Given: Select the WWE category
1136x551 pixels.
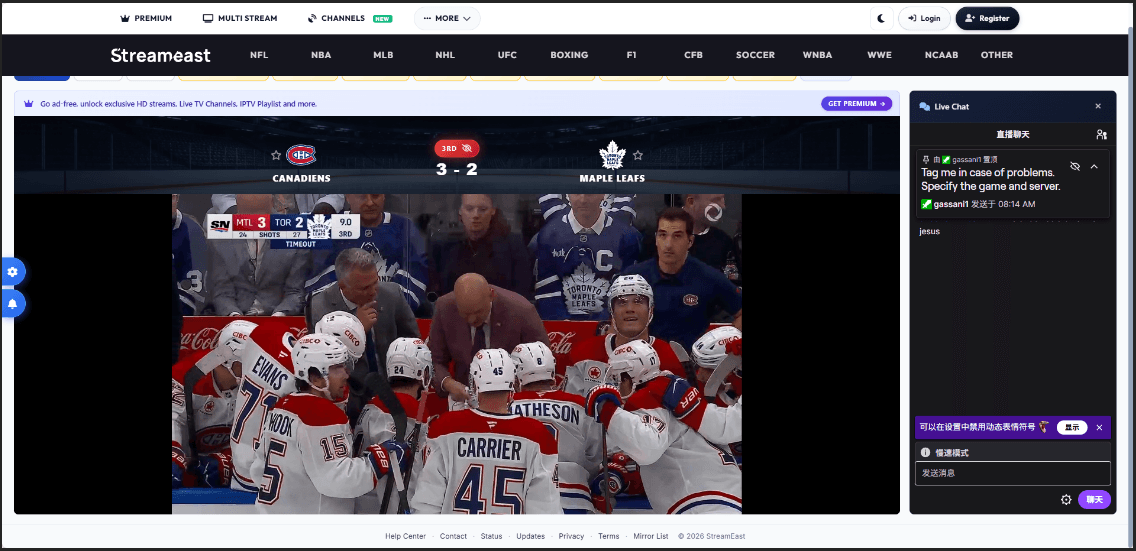Looking at the screenshot, I should [880, 55].
